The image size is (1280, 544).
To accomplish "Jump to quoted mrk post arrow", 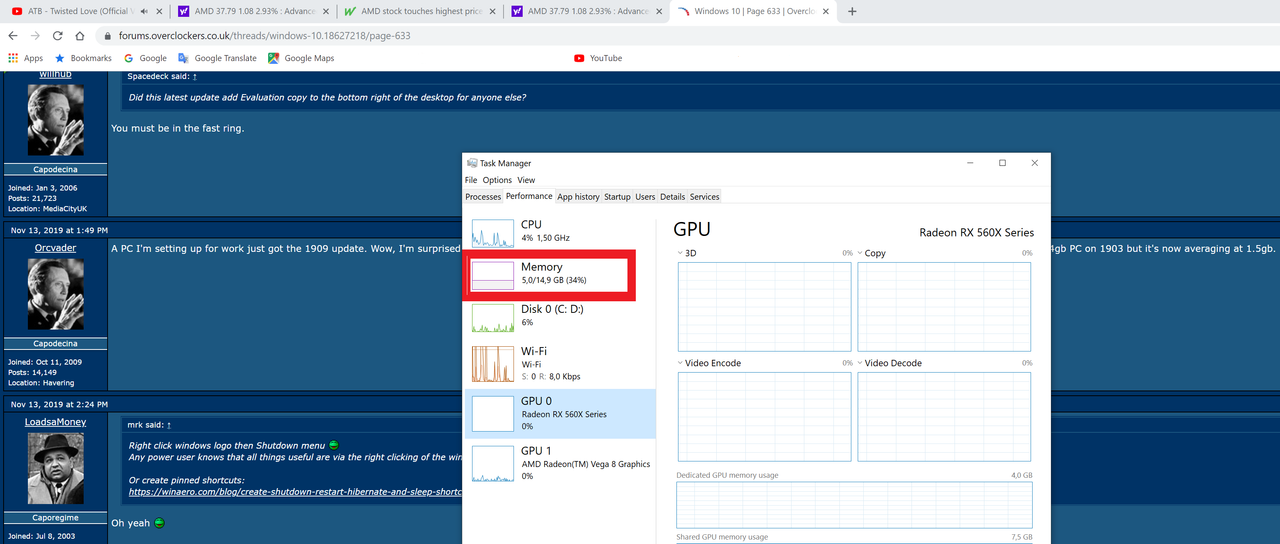I will [169, 425].
